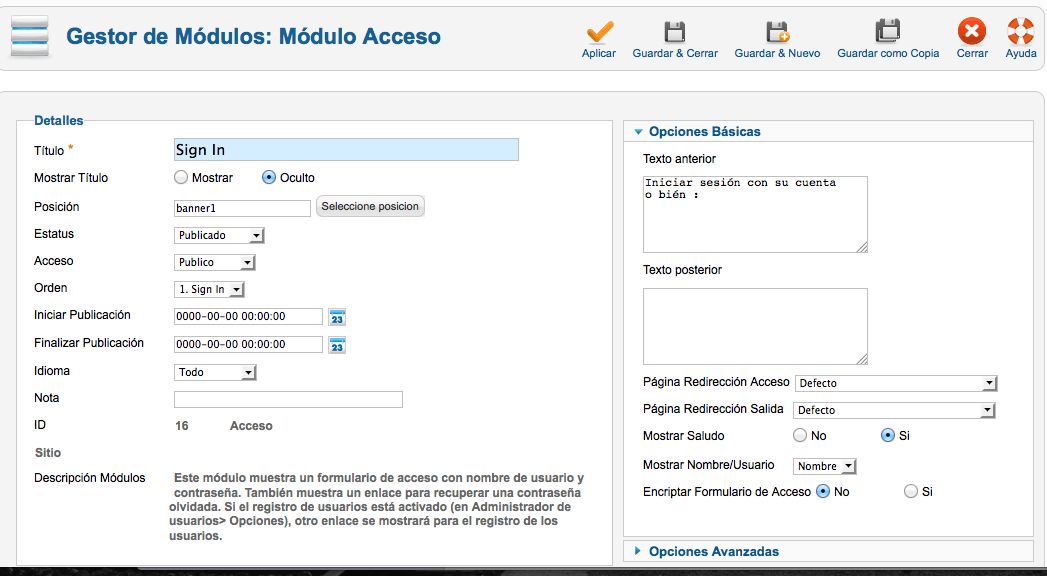Click Guardar & Nuevo icon

click(777, 31)
